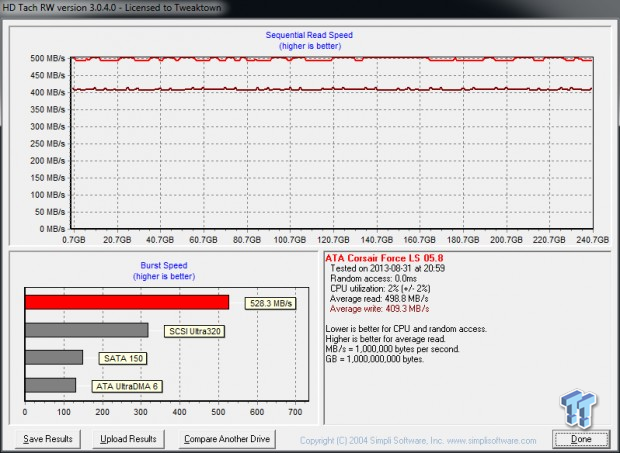Click the SATA 150 label

click(x=123, y=359)
